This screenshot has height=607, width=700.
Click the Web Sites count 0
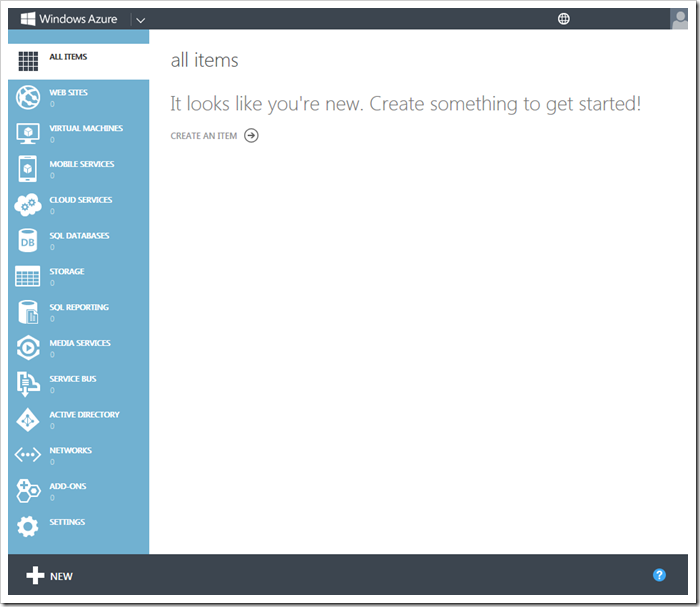(x=52, y=104)
